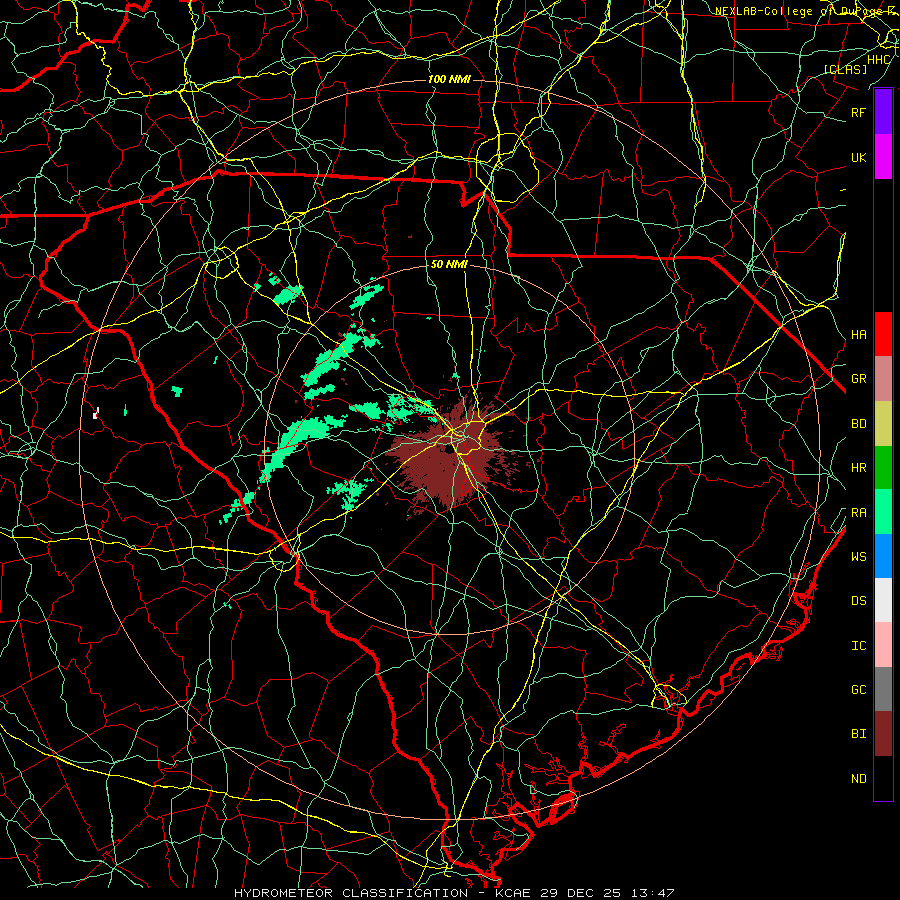Click the 'IC' legend label
This screenshot has height=900, width=900.
858,646
